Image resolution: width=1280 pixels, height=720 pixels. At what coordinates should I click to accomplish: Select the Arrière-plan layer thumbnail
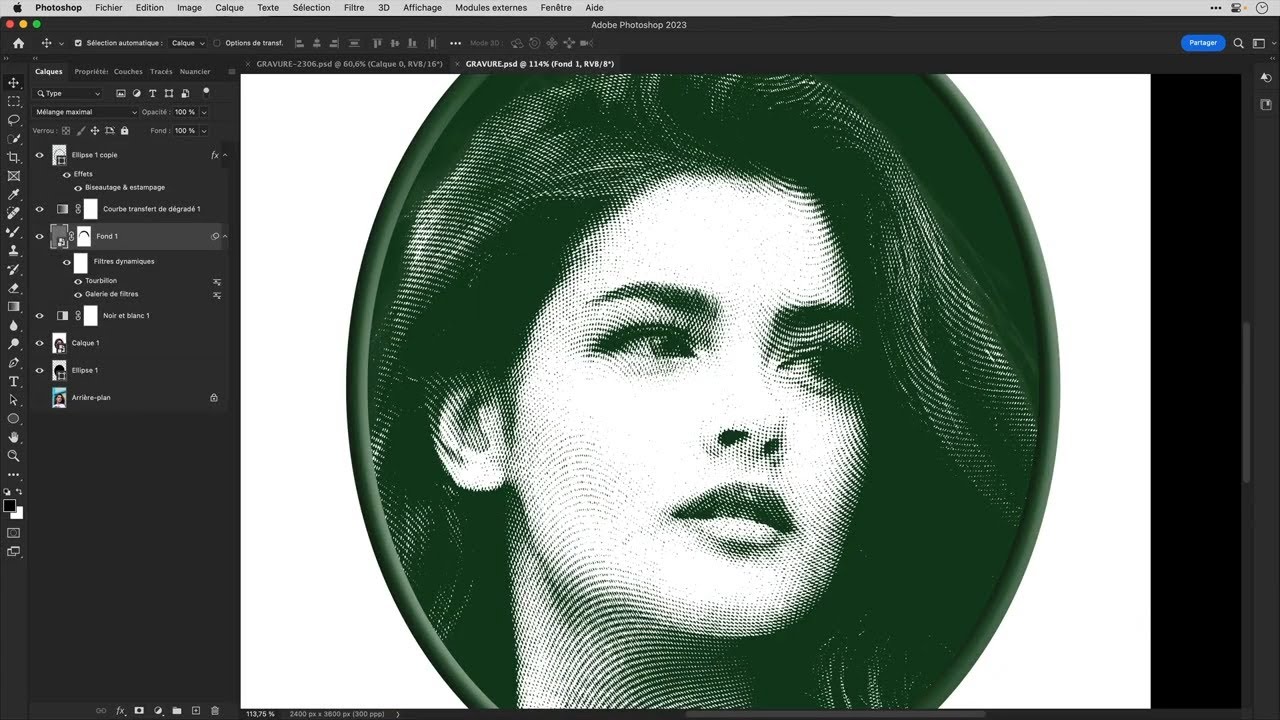pyautogui.click(x=60, y=398)
